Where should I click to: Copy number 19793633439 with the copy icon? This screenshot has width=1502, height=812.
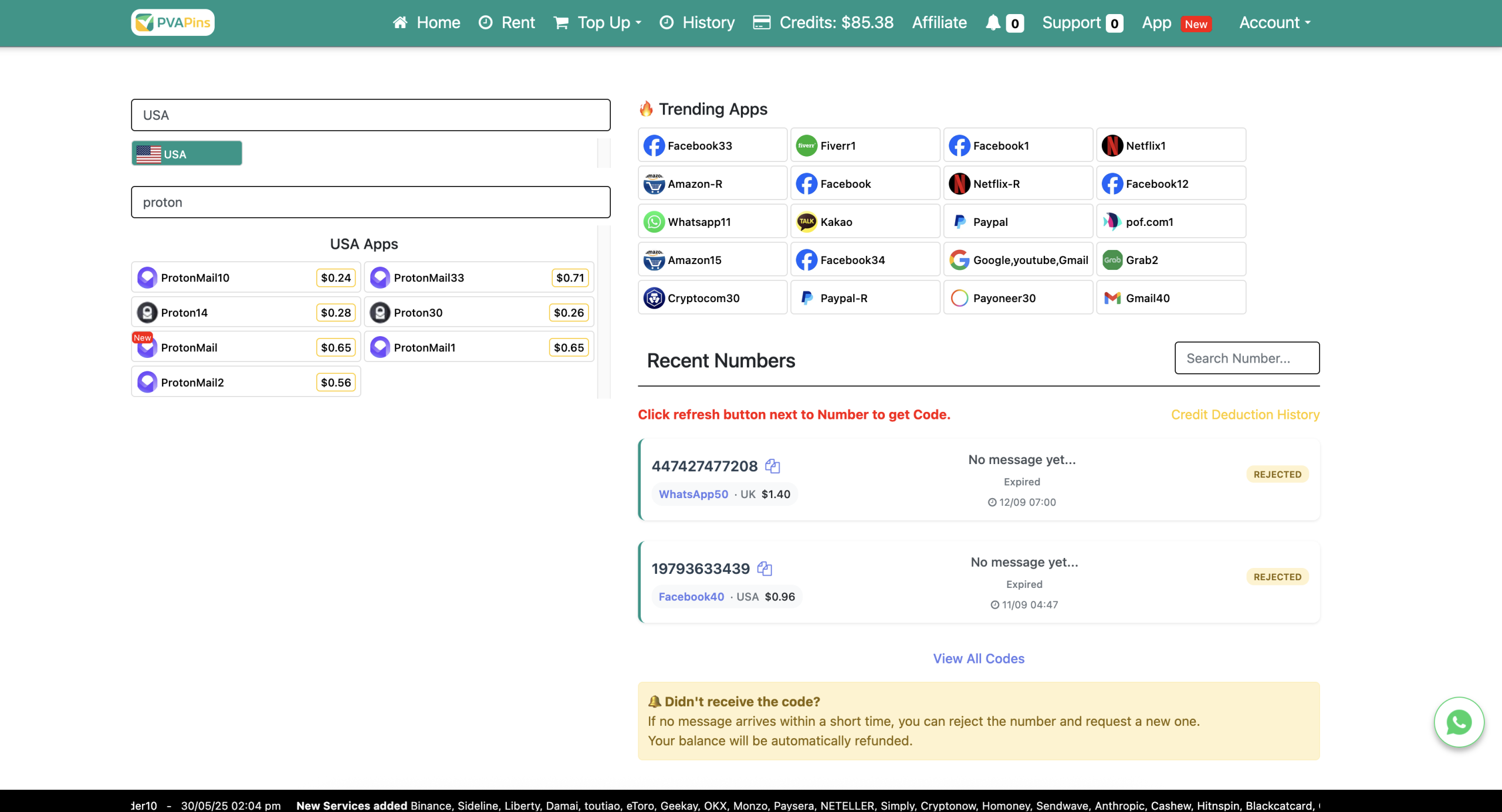pyautogui.click(x=764, y=569)
